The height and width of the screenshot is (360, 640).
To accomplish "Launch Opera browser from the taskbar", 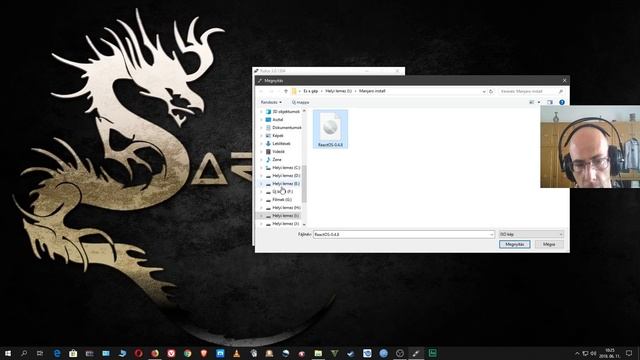I will (x=138, y=353).
